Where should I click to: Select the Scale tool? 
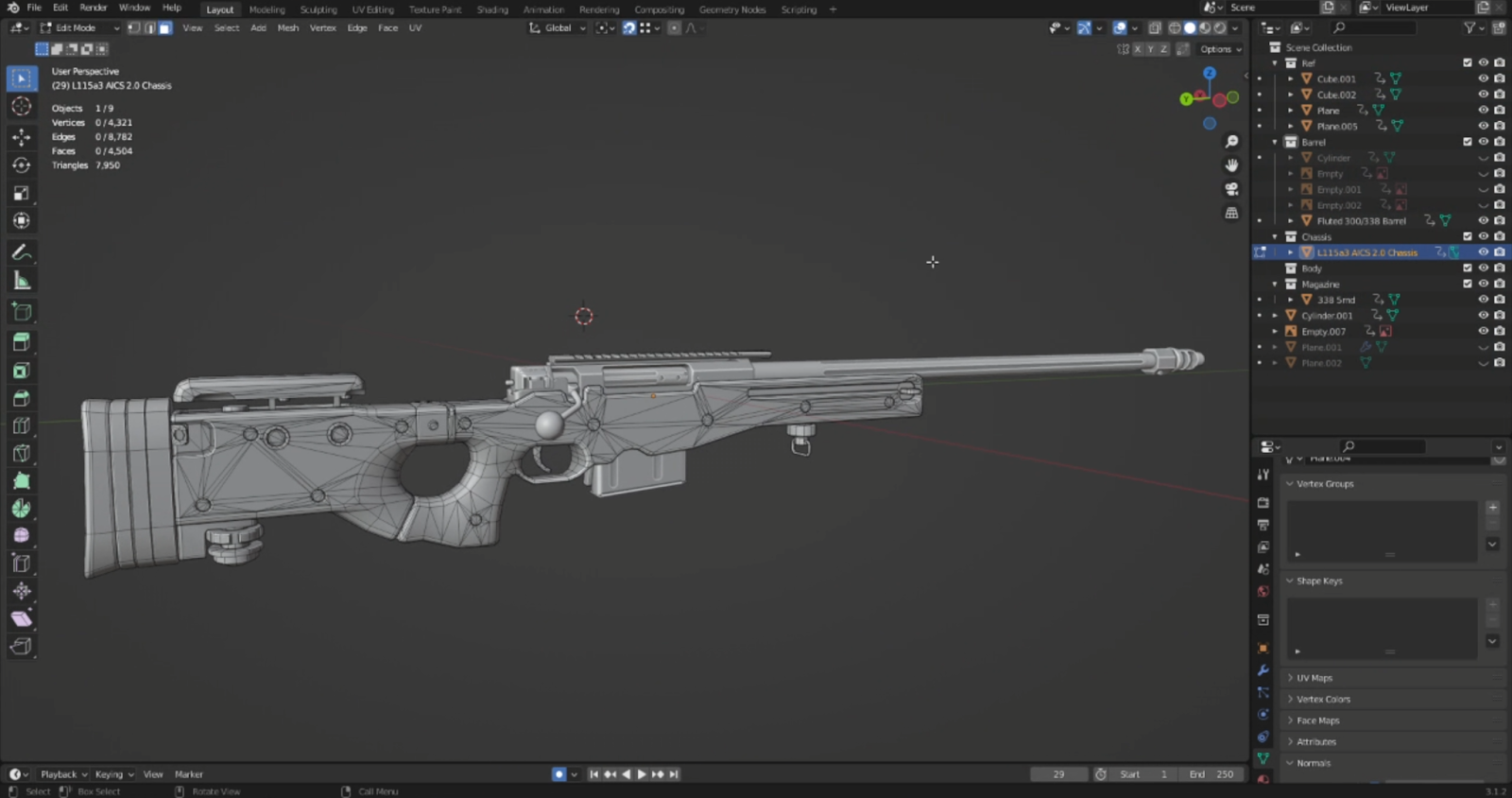(22, 193)
